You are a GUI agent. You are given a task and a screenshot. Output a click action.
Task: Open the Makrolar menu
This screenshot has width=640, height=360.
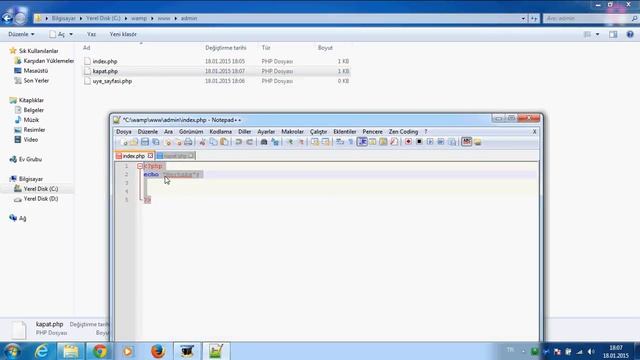[293, 132]
